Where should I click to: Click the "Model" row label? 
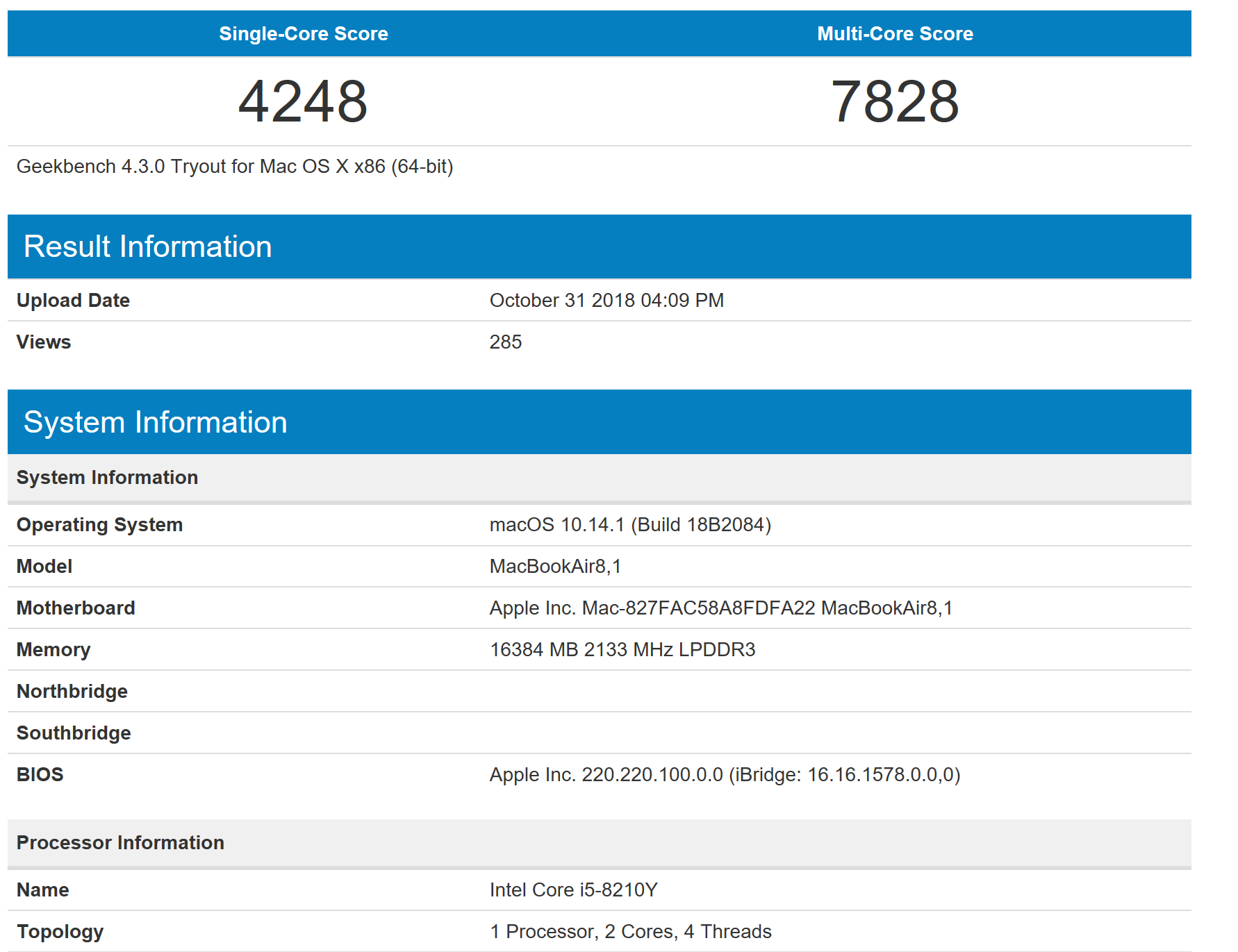tap(44, 567)
